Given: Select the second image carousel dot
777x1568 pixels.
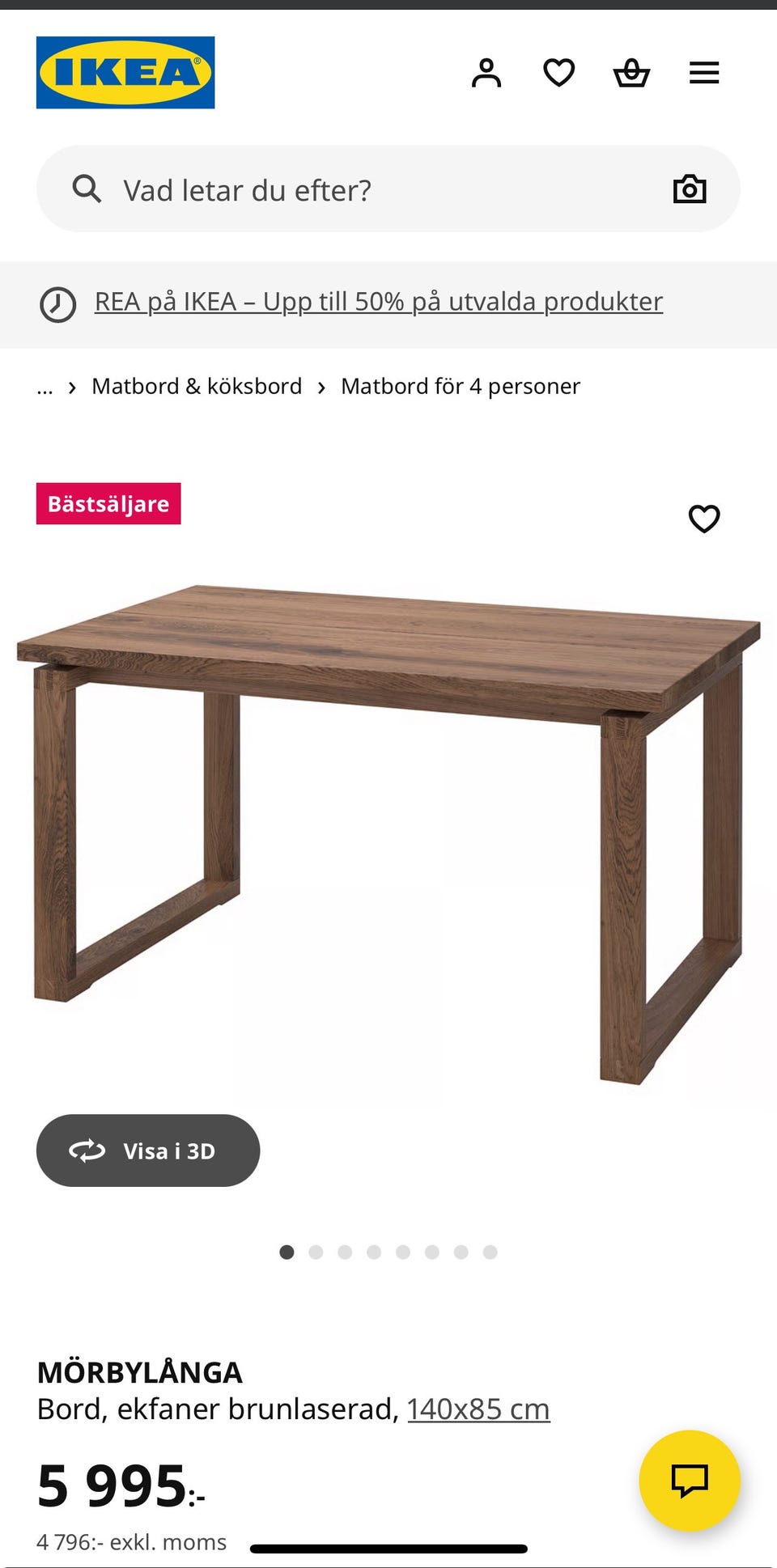Looking at the screenshot, I should (316, 1252).
